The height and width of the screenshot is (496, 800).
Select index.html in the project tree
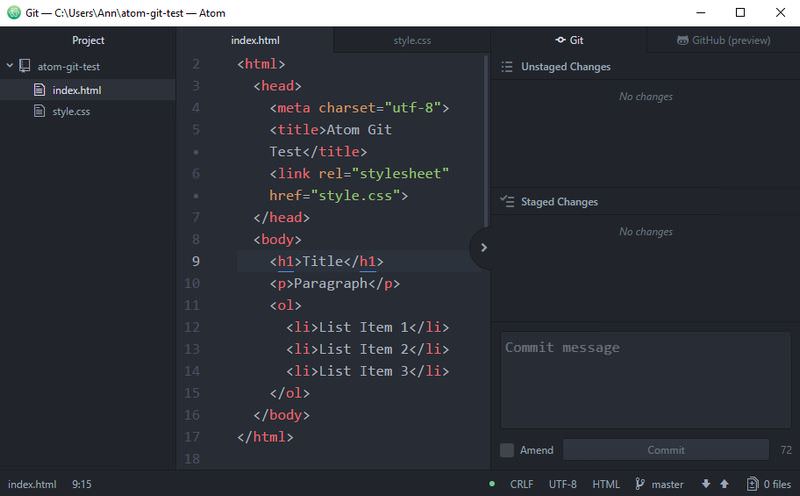(76, 90)
